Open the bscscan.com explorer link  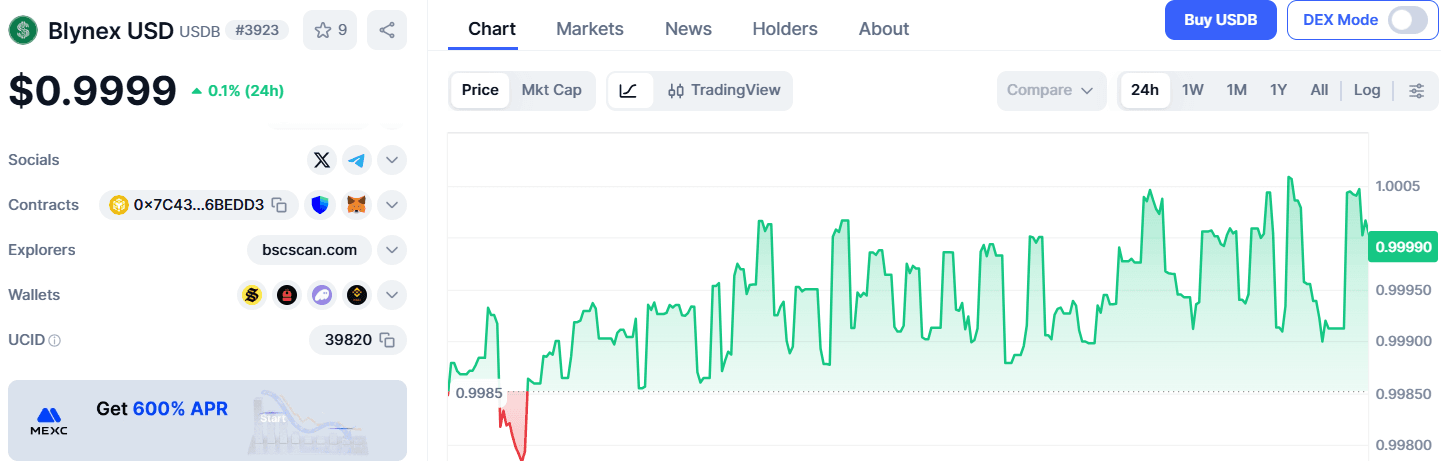point(309,250)
